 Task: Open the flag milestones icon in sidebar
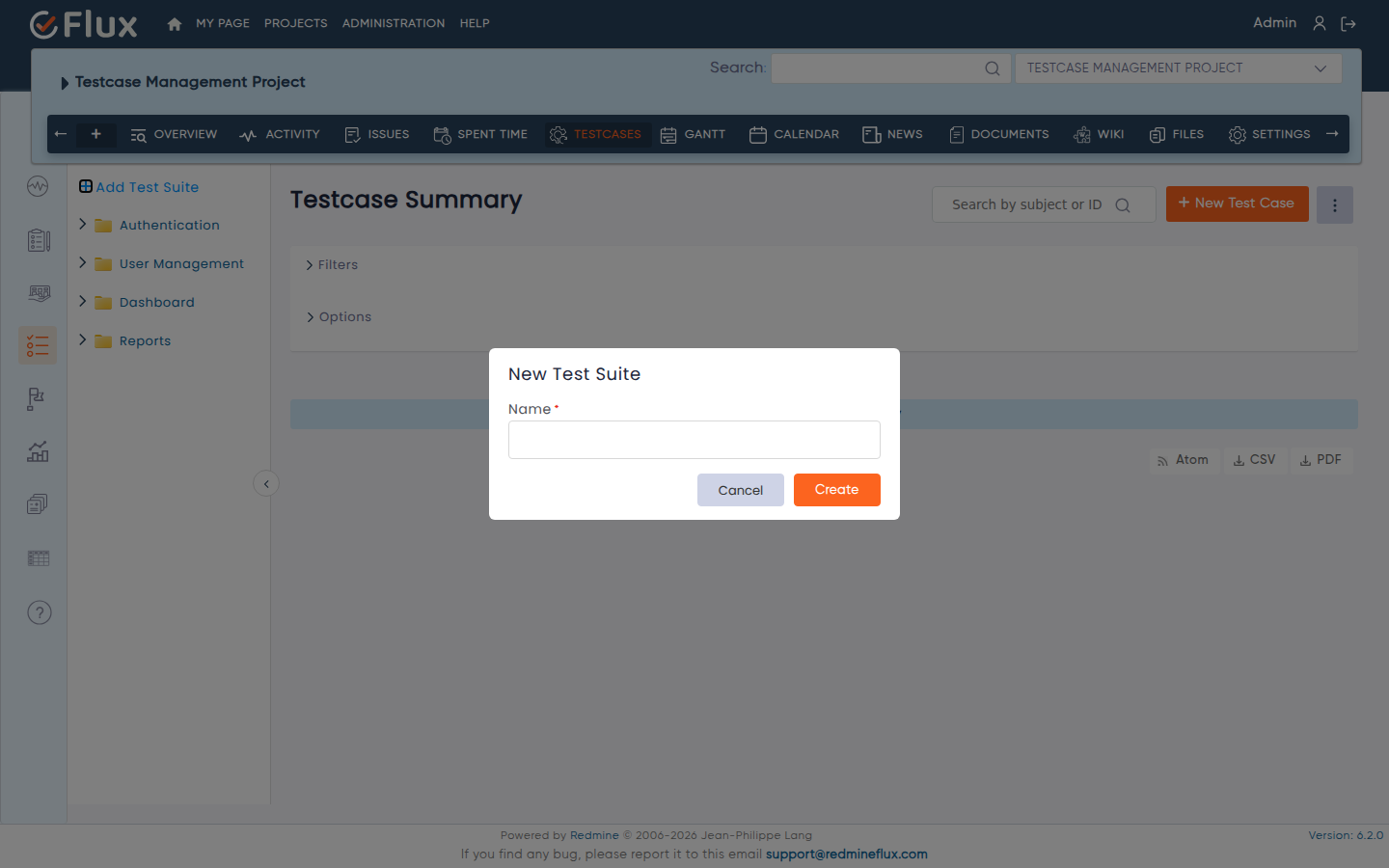coord(37,398)
